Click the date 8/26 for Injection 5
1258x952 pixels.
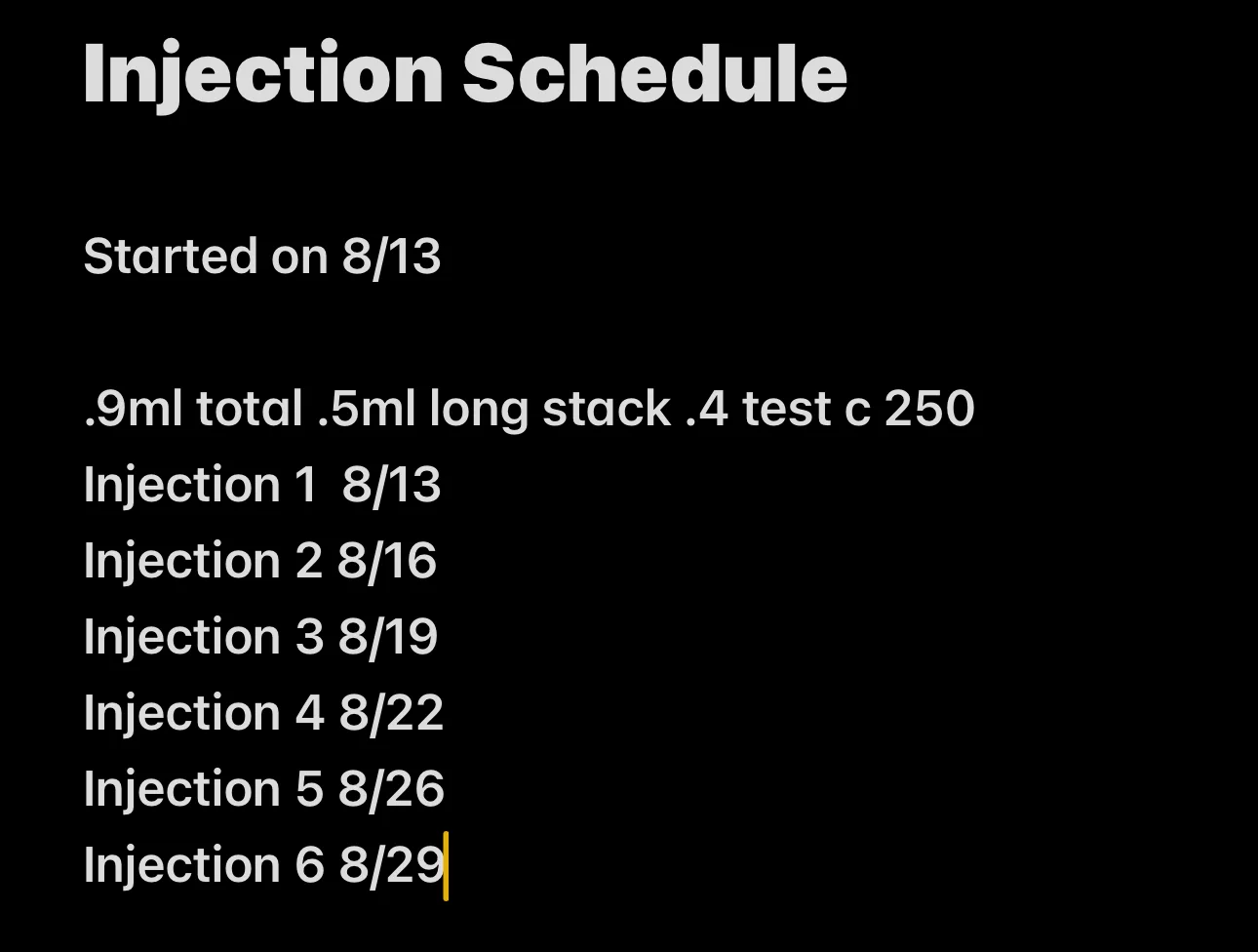[x=391, y=790]
